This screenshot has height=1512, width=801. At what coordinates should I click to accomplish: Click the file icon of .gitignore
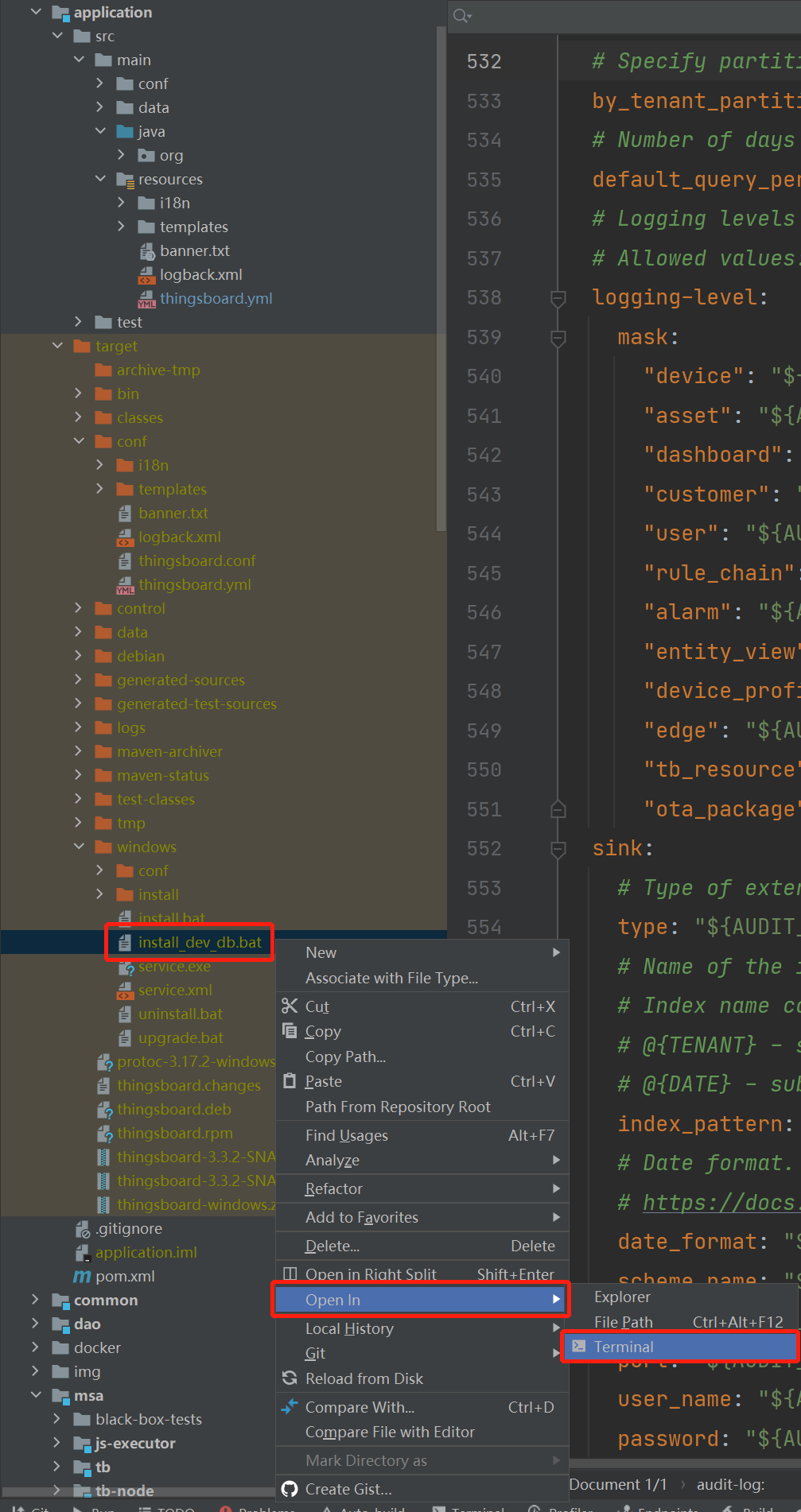click(x=82, y=1229)
